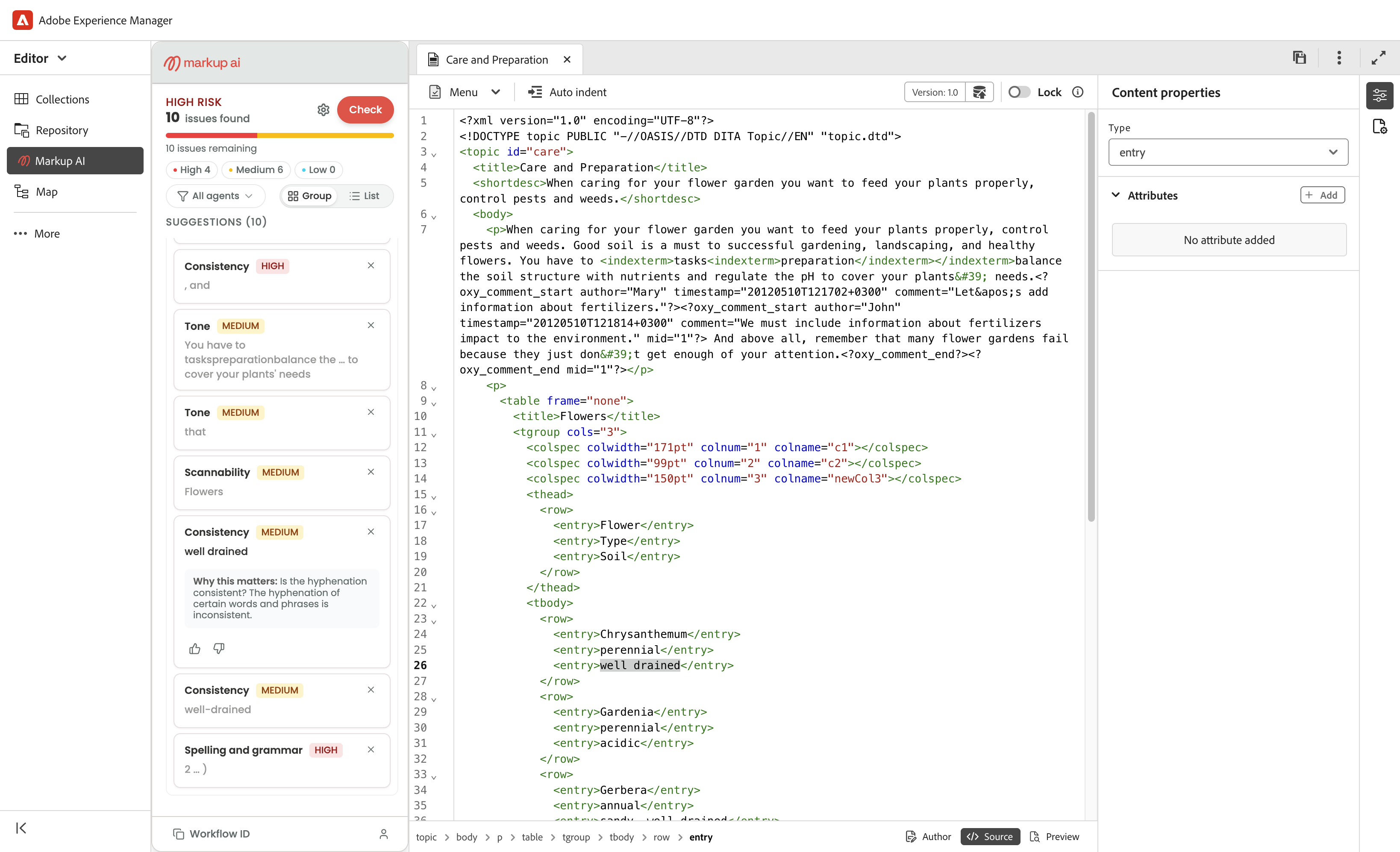Image resolution: width=1400 pixels, height=852 pixels.
Task: Dismiss the Tone 'that' suggestion
Action: (x=371, y=412)
